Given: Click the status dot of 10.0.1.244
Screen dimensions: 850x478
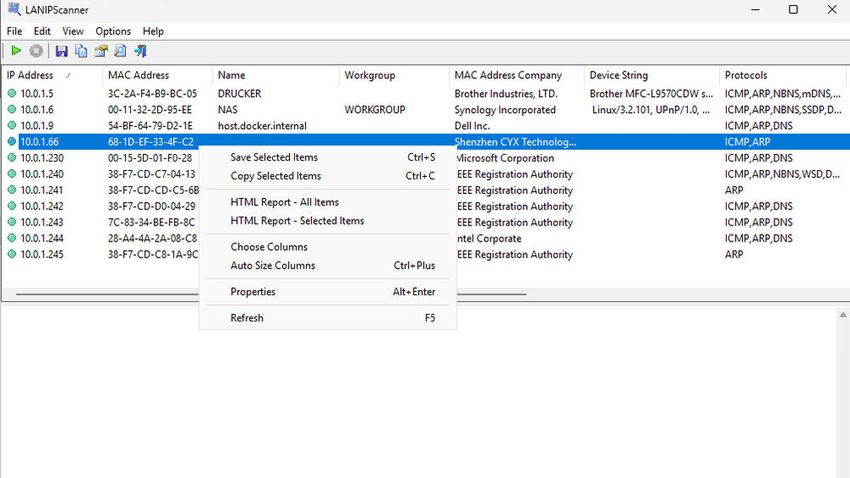Looking at the screenshot, I should (x=11, y=238).
